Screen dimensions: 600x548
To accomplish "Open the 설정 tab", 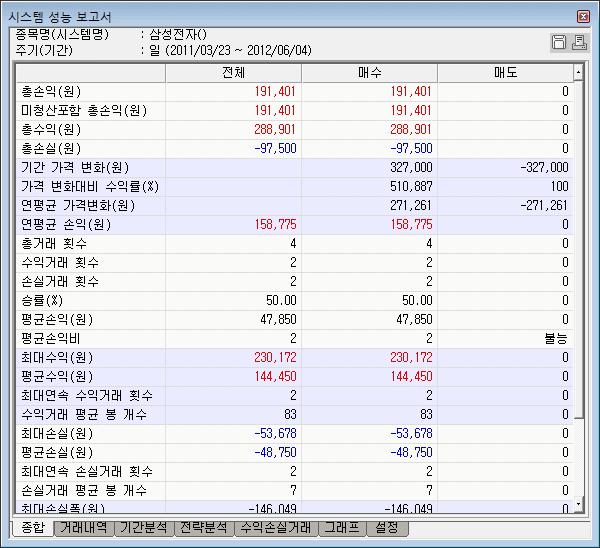I will [x=387, y=528].
